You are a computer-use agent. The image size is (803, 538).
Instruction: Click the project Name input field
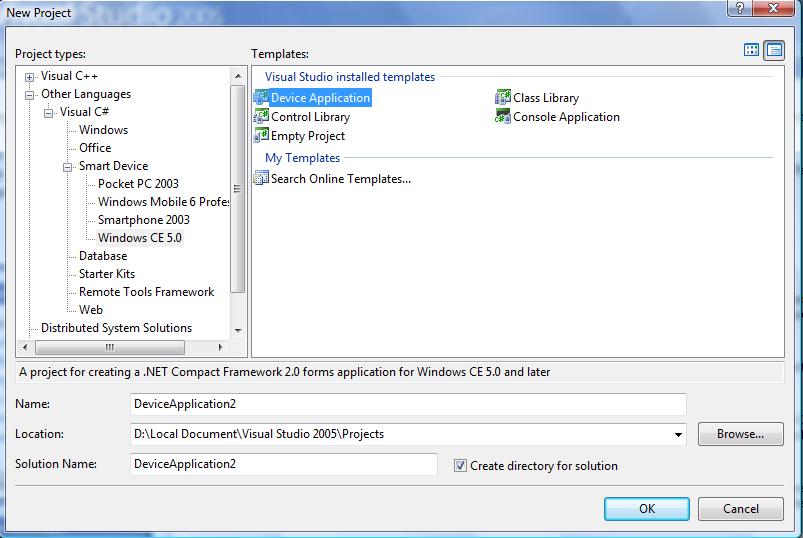(x=408, y=404)
